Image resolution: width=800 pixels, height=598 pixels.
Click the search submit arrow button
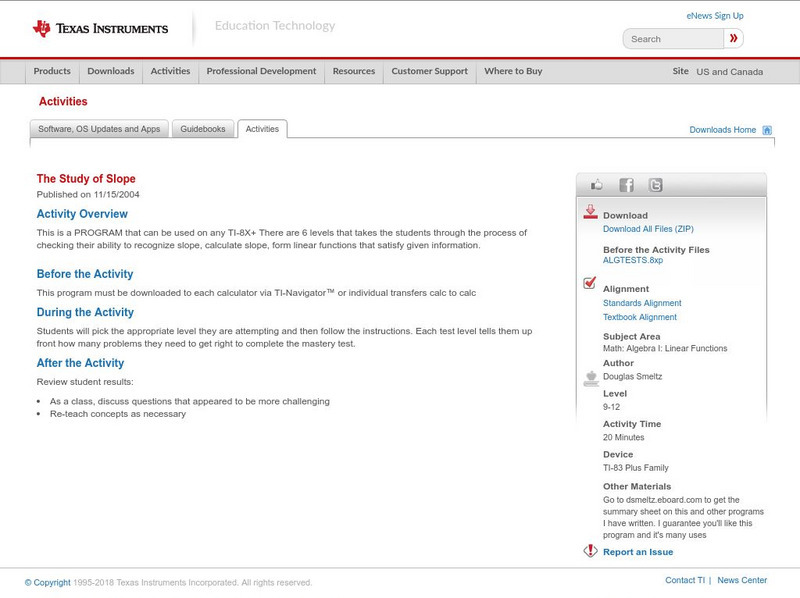734,39
